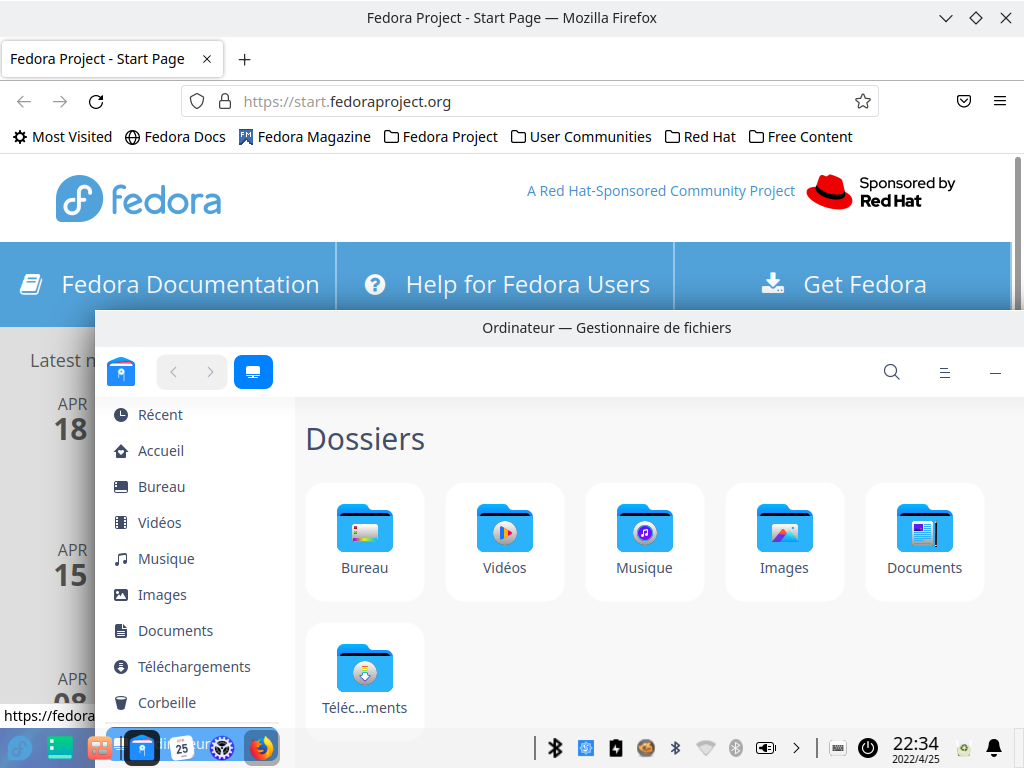This screenshot has height=768, width=1024.
Task: Open the file manager options menu icon
Action: [x=944, y=372]
